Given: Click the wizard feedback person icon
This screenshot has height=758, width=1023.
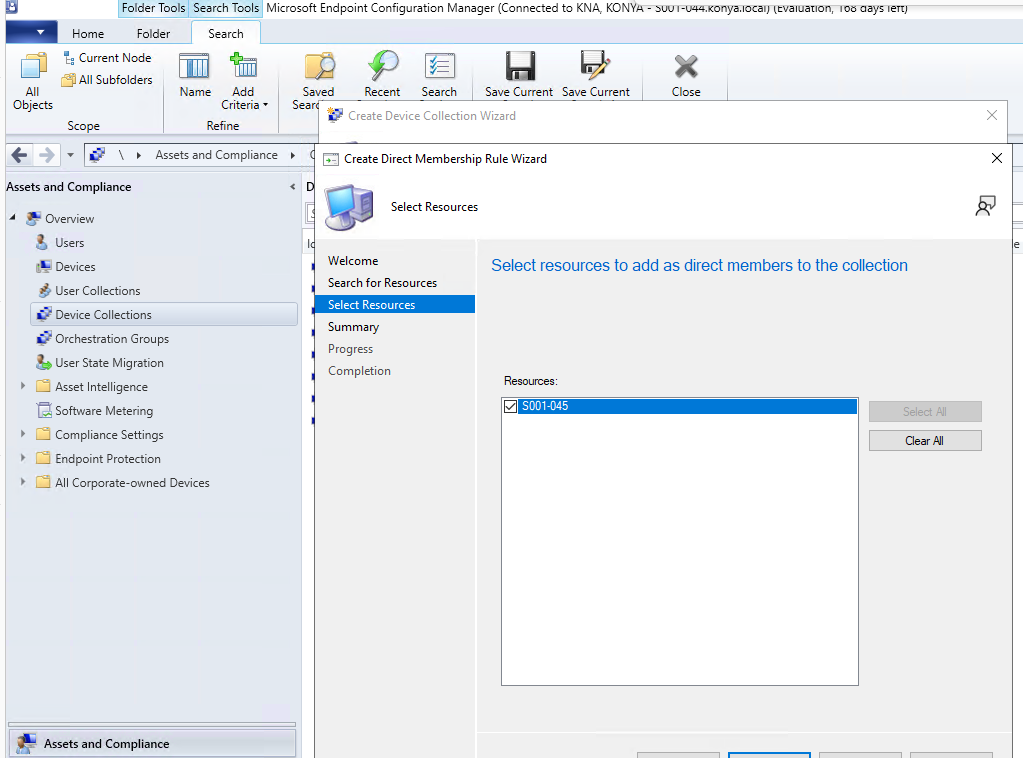Looking at the screenshot, I should (985, 206).
